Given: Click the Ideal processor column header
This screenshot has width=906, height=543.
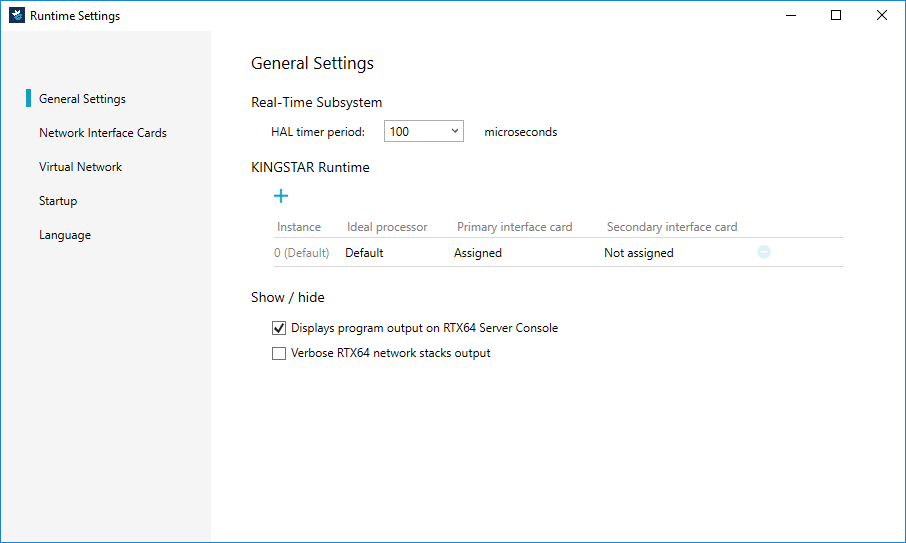Looking at the screenshot, I should tap(387, 227).
